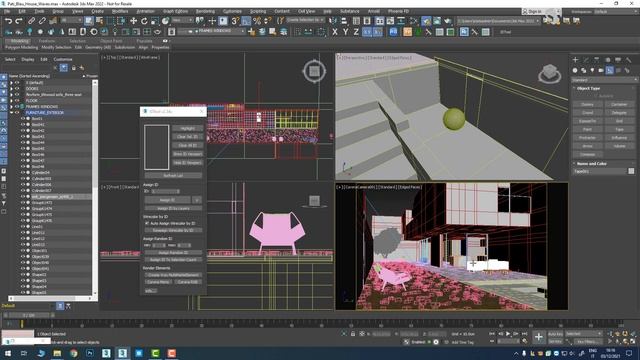640x360 pixels.
Task: Select the Link tool icon
Action: coord(31,21)
